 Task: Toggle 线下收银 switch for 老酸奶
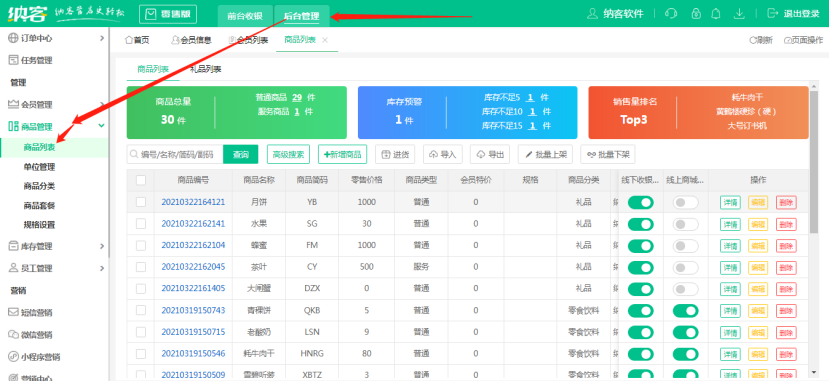point(640,332)
